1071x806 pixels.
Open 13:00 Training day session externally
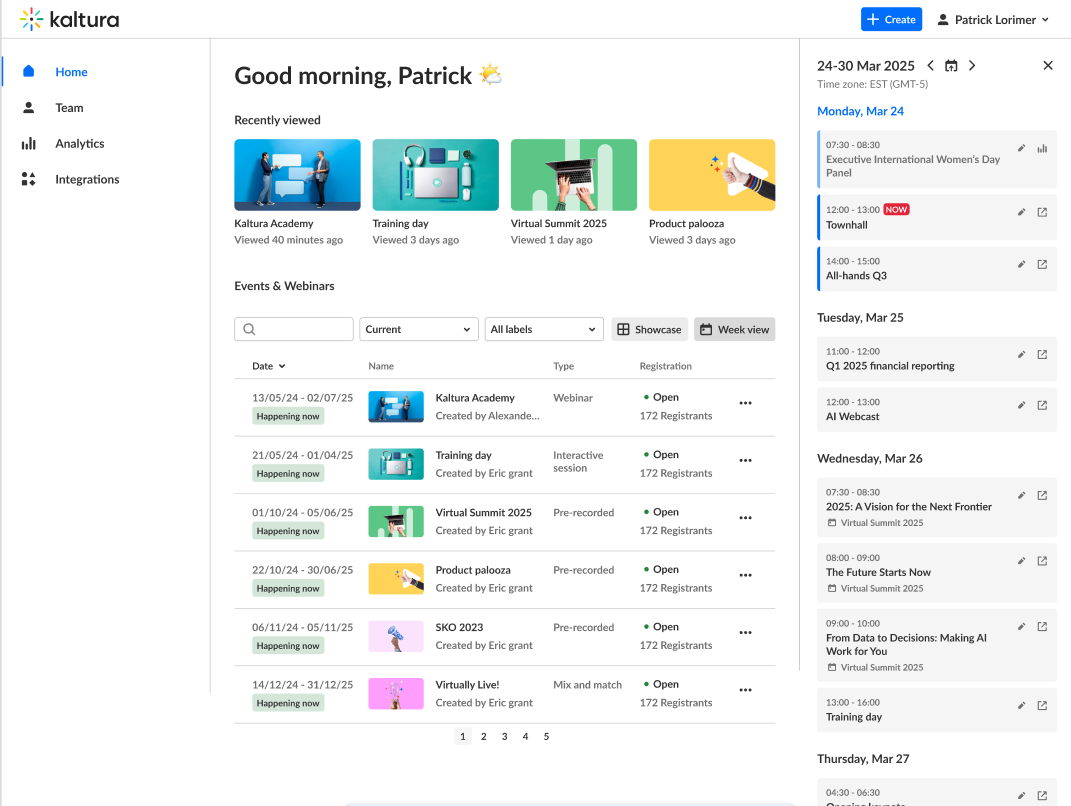coord(1042,706)
